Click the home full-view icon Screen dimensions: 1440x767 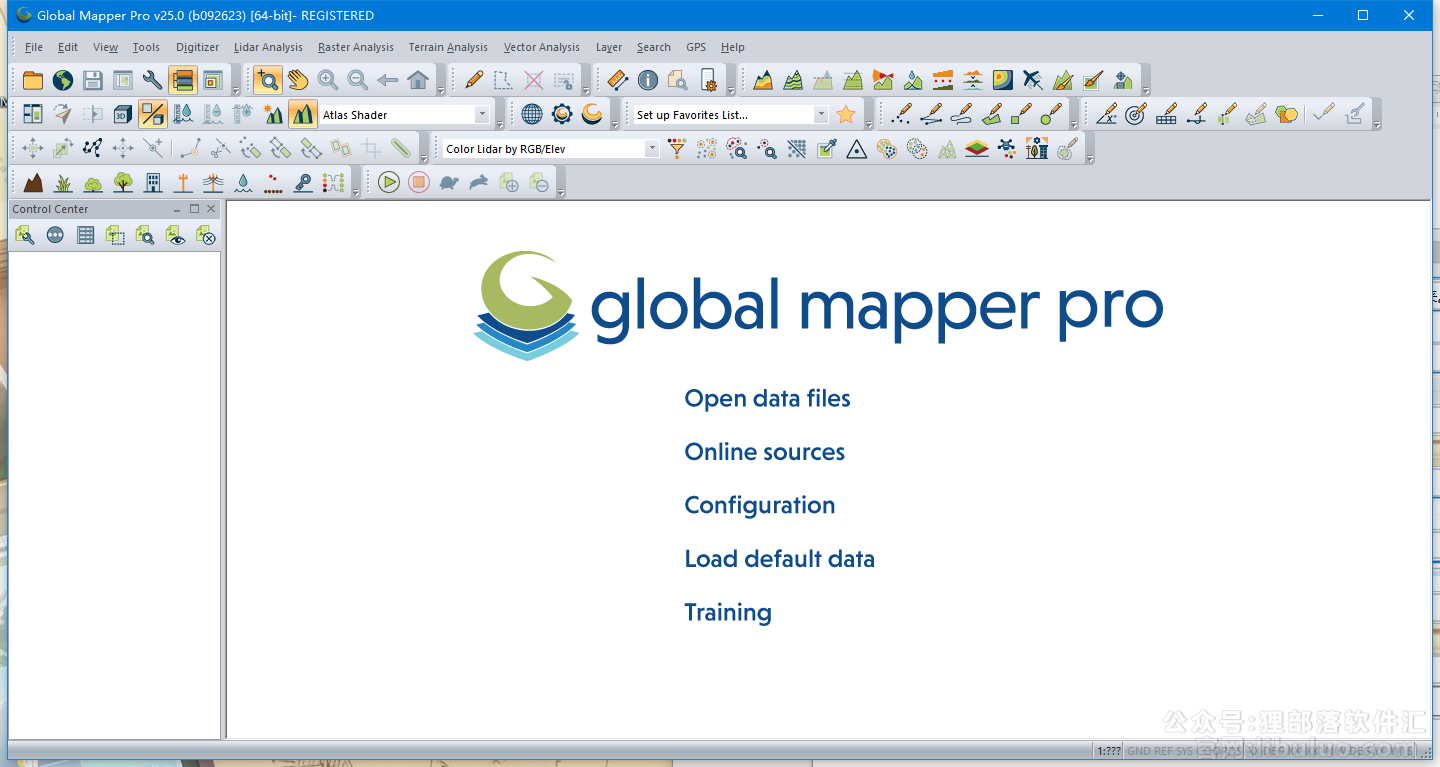(x=418, y=81)
